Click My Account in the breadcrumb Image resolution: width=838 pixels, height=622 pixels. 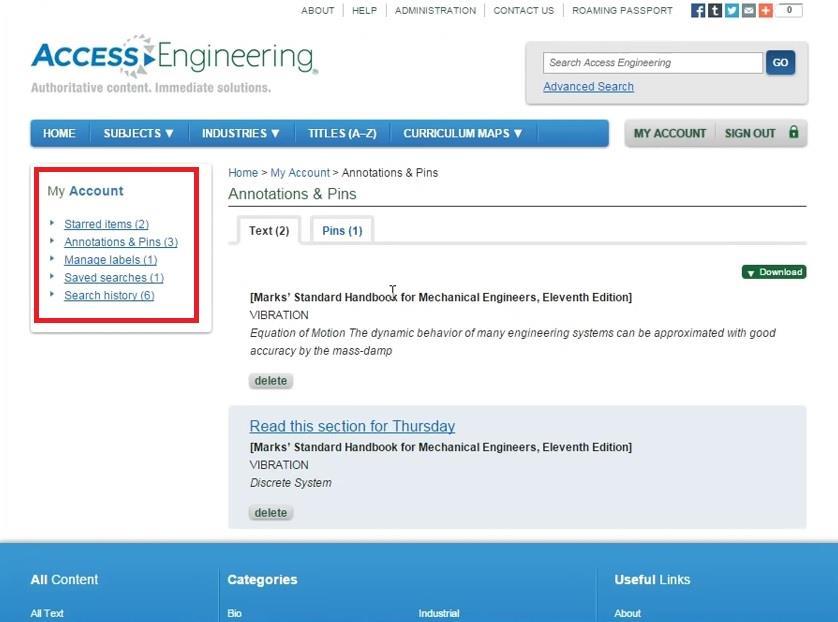[x=300, y=173]
